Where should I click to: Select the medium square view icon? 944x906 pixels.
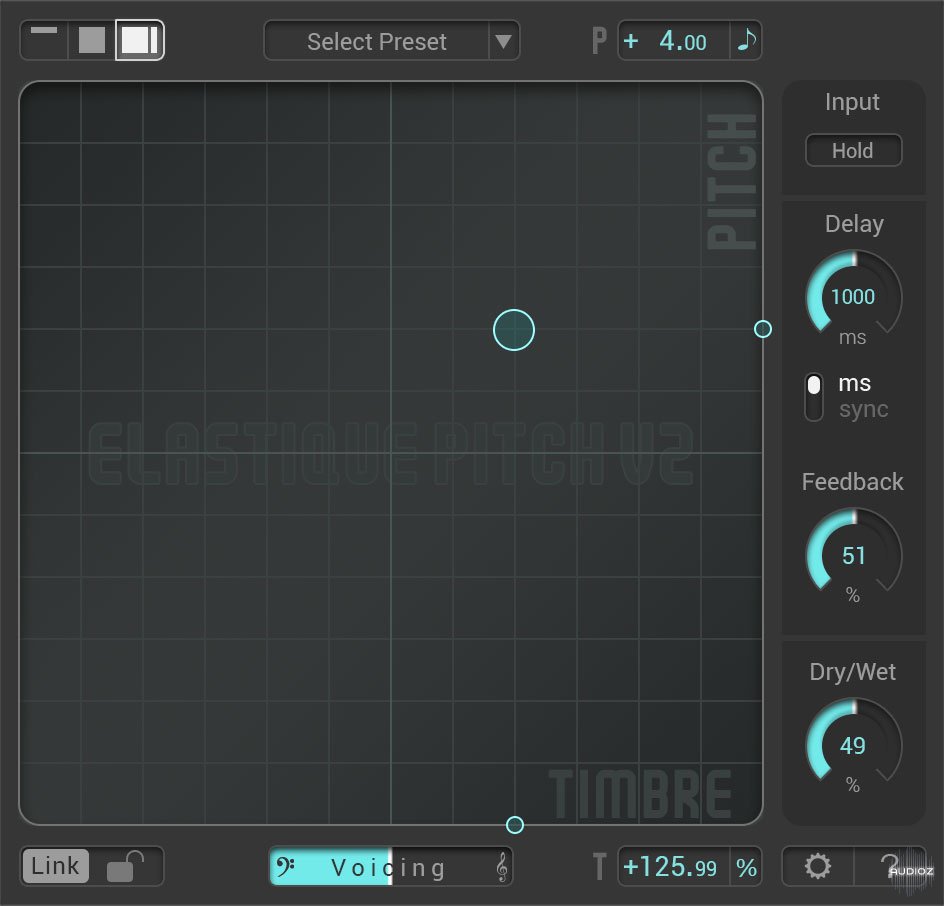click(92, 40)
